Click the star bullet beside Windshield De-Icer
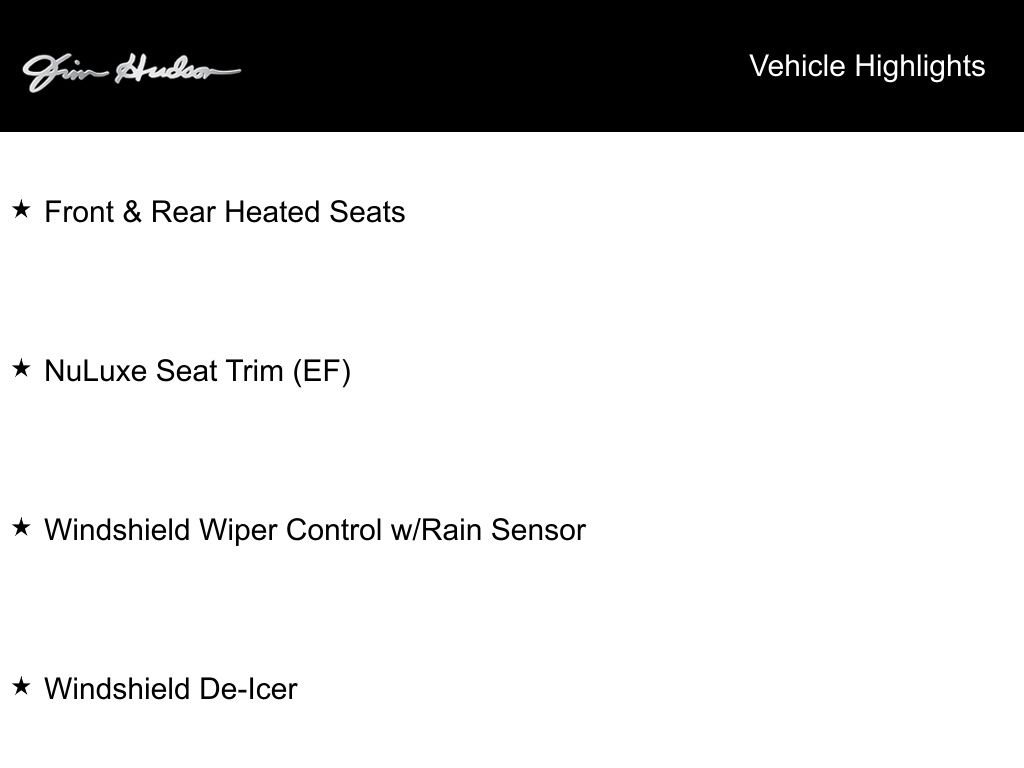1024x768 pixels. click(21, 686)
